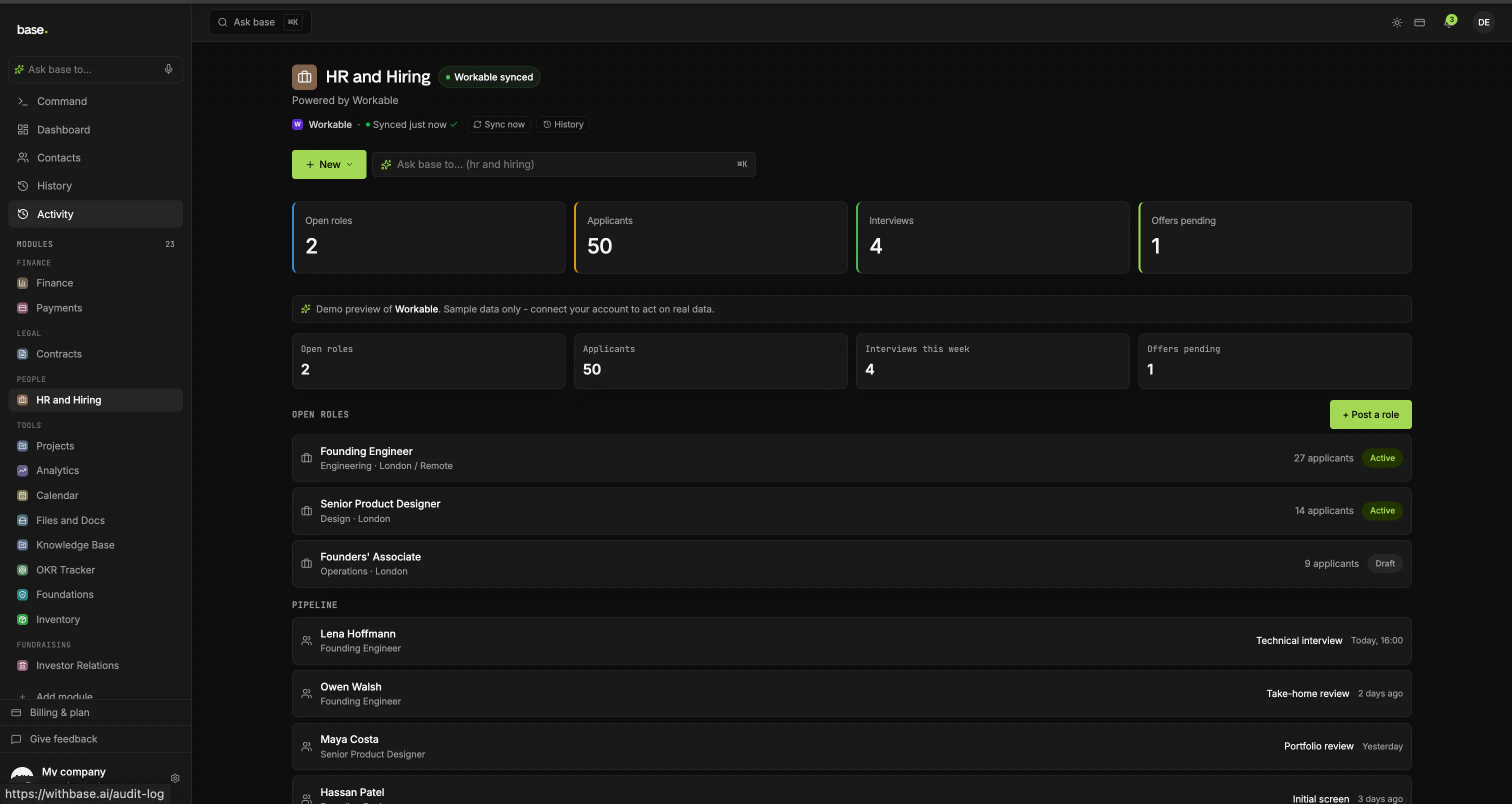This screenshot has width=1512, height=804.
Task: Click briefcase icon on Senior Product Designer
Action: pos(306,510)
